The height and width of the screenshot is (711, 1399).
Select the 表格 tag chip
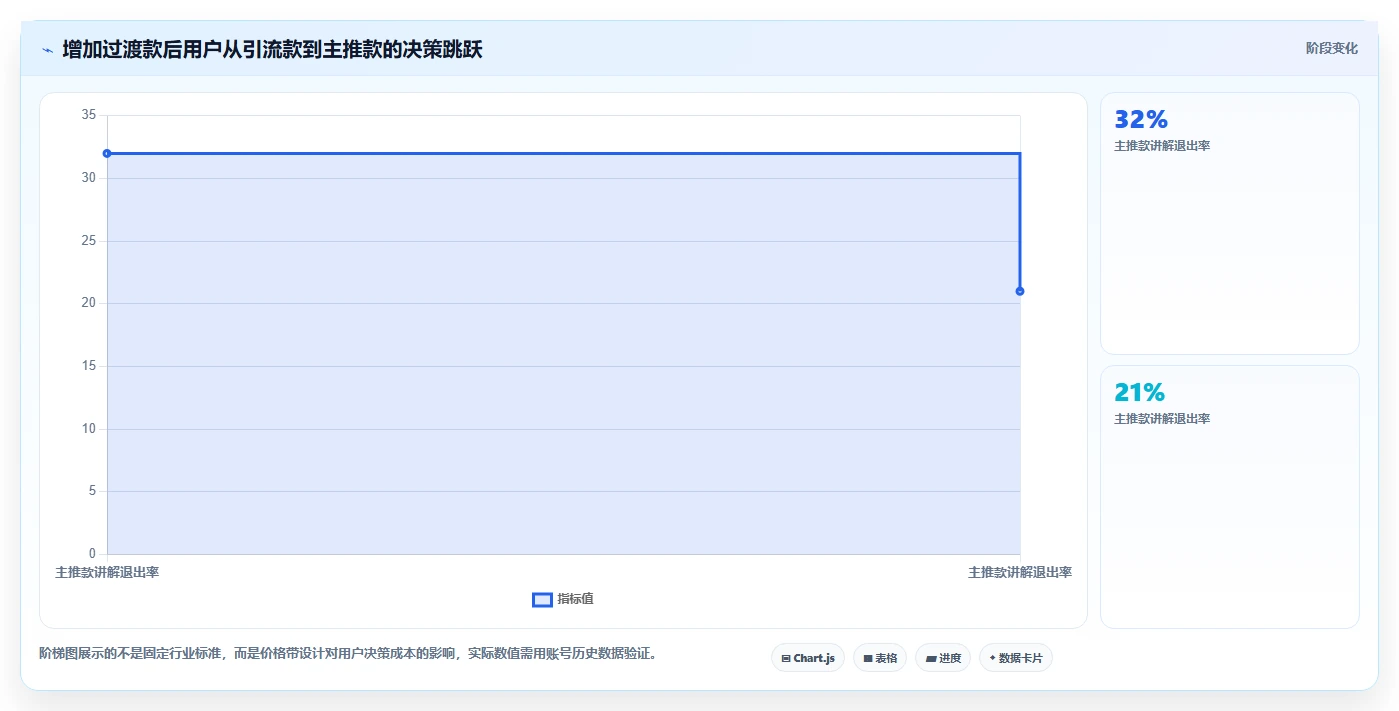click(x=880, y=658)
